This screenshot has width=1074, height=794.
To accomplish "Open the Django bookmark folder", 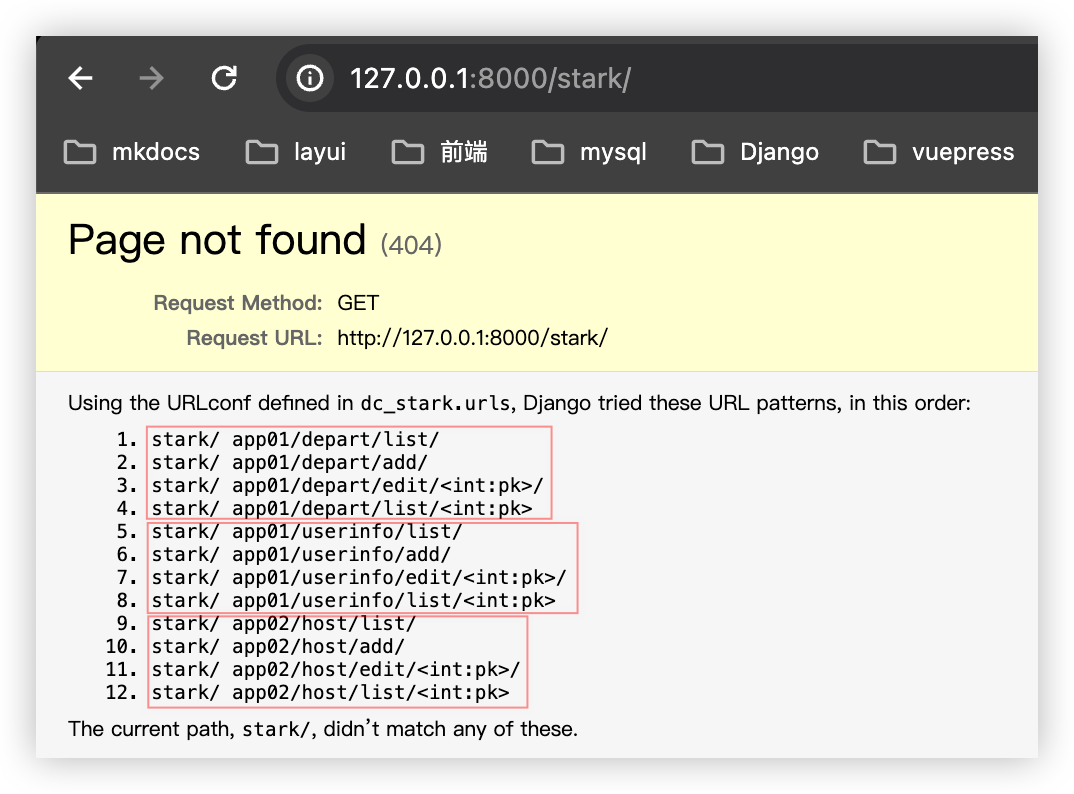I will [x=755, y=152].
